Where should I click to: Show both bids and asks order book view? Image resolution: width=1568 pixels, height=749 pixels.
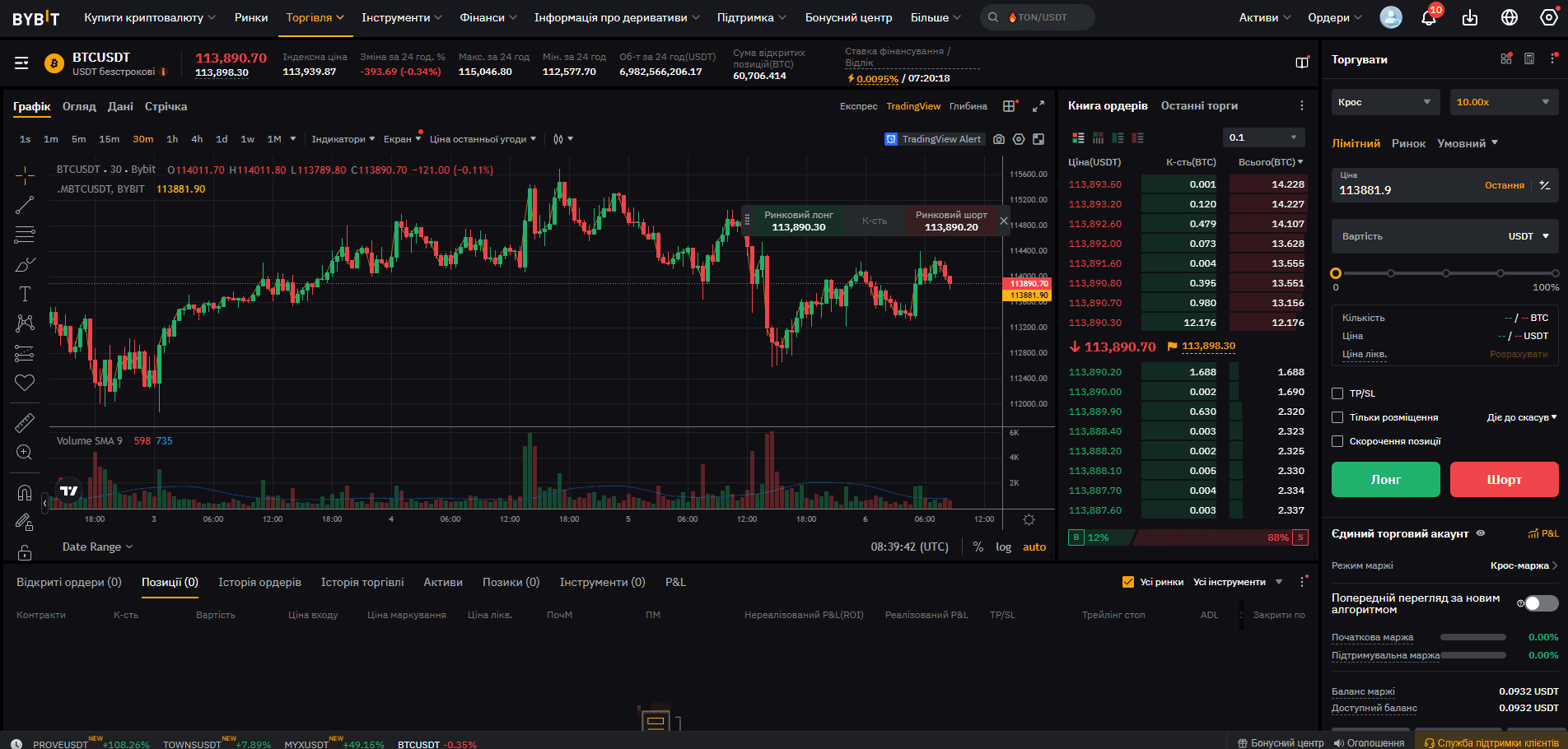tap(1078, 137)
